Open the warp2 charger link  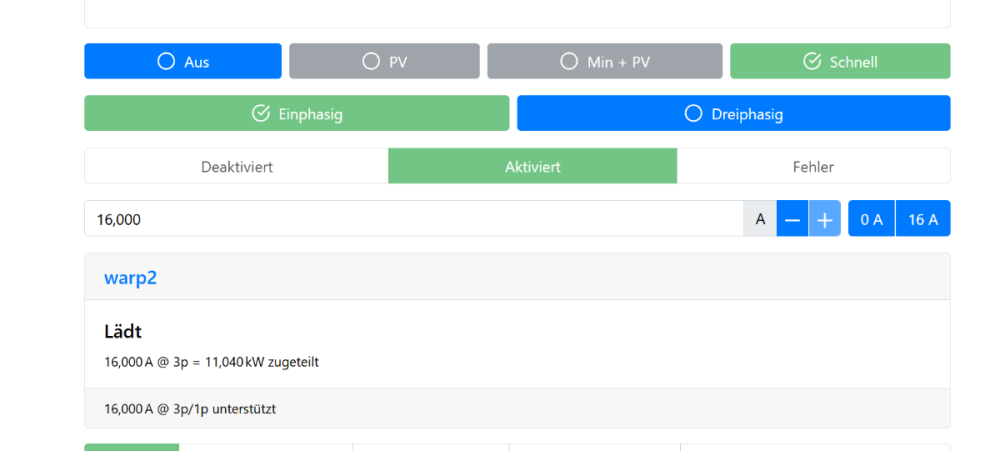(130, 278)
